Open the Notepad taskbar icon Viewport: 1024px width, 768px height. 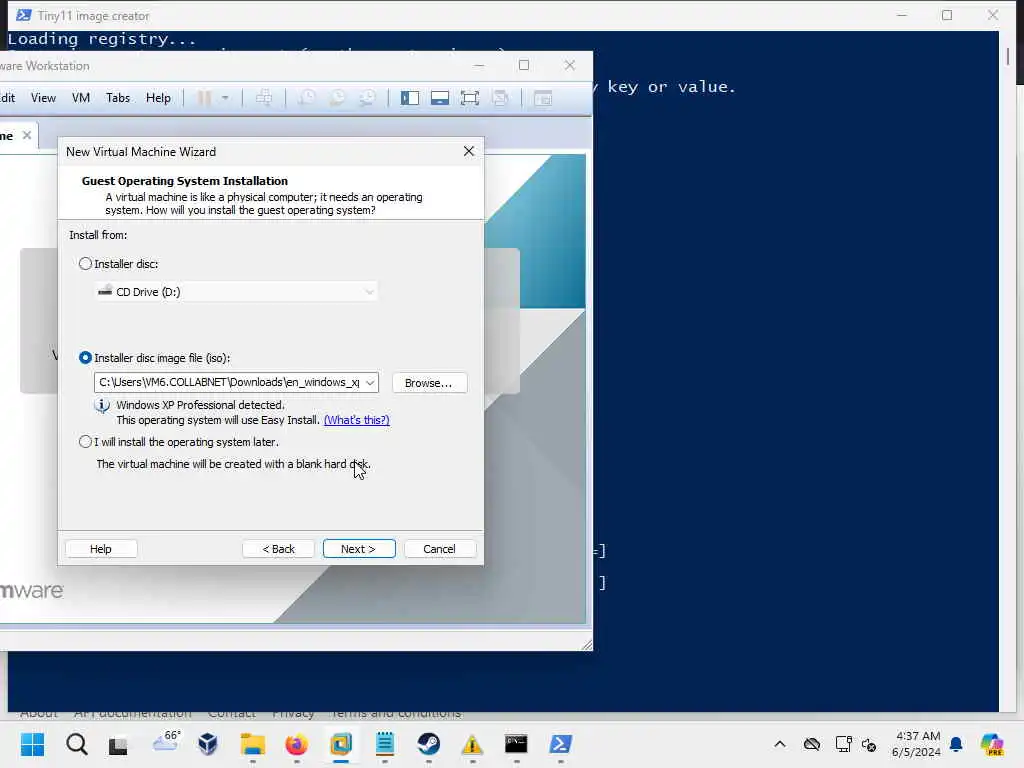click(385, 744)
